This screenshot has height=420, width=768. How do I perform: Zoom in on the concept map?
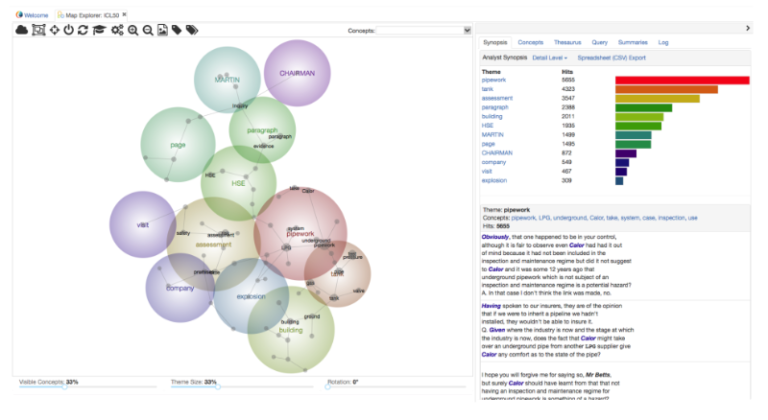coord(133,31)
